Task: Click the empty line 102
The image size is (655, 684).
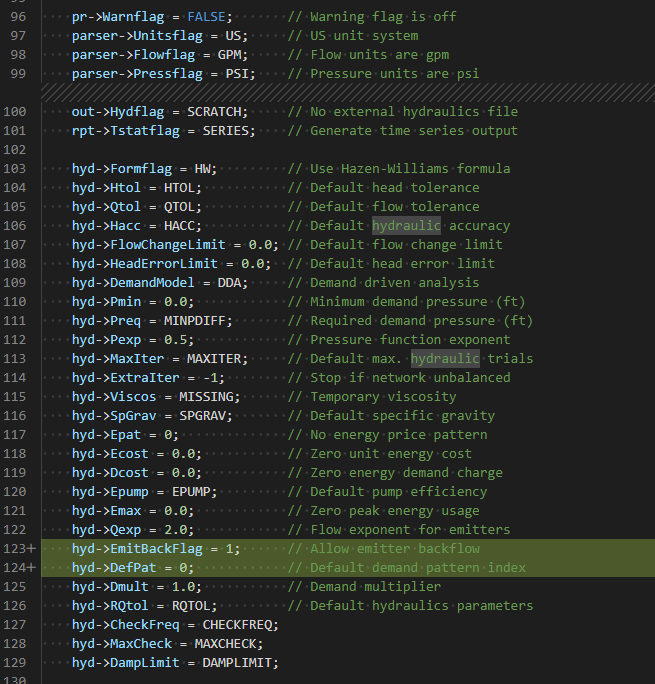Action: pos(348,150)
